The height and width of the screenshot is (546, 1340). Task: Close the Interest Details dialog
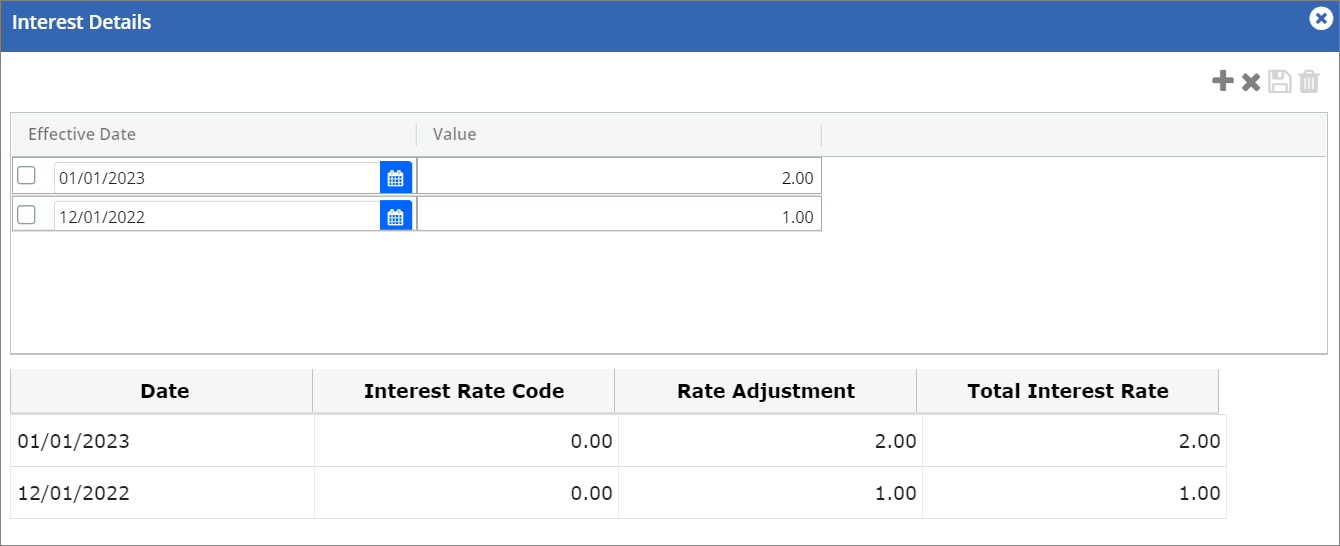(x=1320, y=19)
